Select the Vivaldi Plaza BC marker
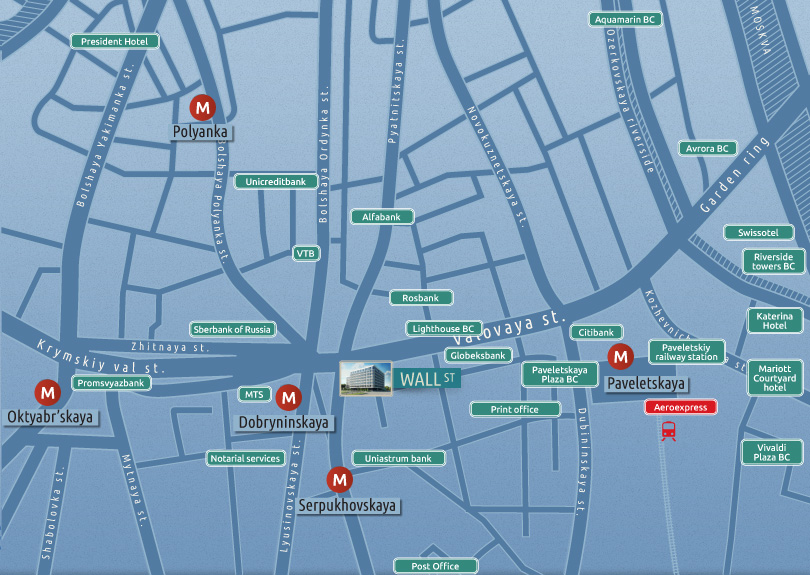The height and width of the screenshot is (575, 810). pos(772,453)
